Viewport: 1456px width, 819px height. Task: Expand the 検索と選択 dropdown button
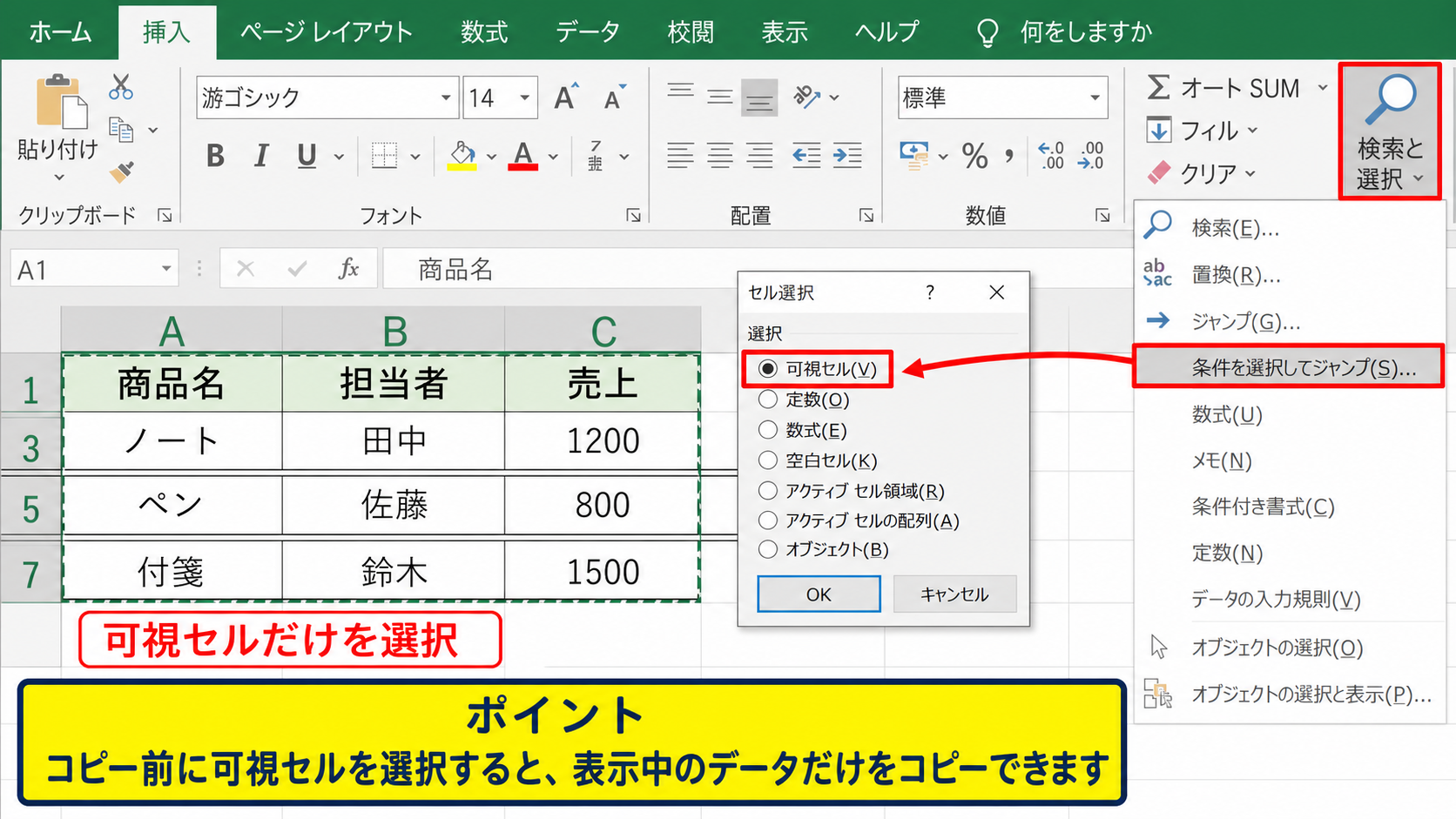coord(1390,131)
